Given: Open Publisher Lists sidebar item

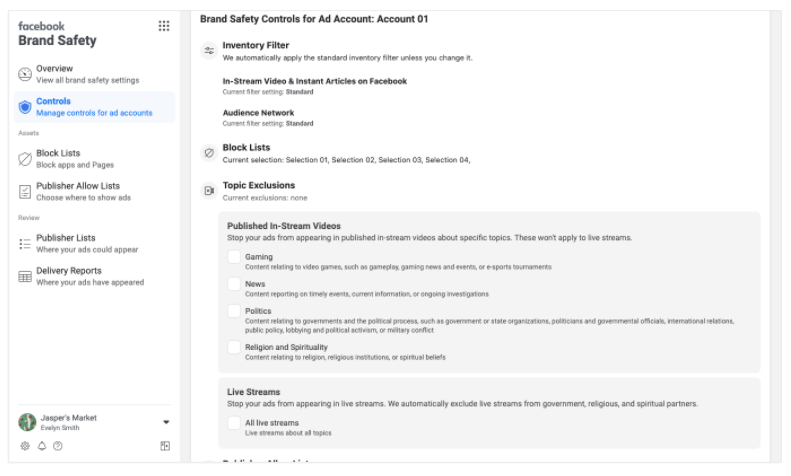Looking at the screenshot, I should pyautogui.click(x=94, y=244).
